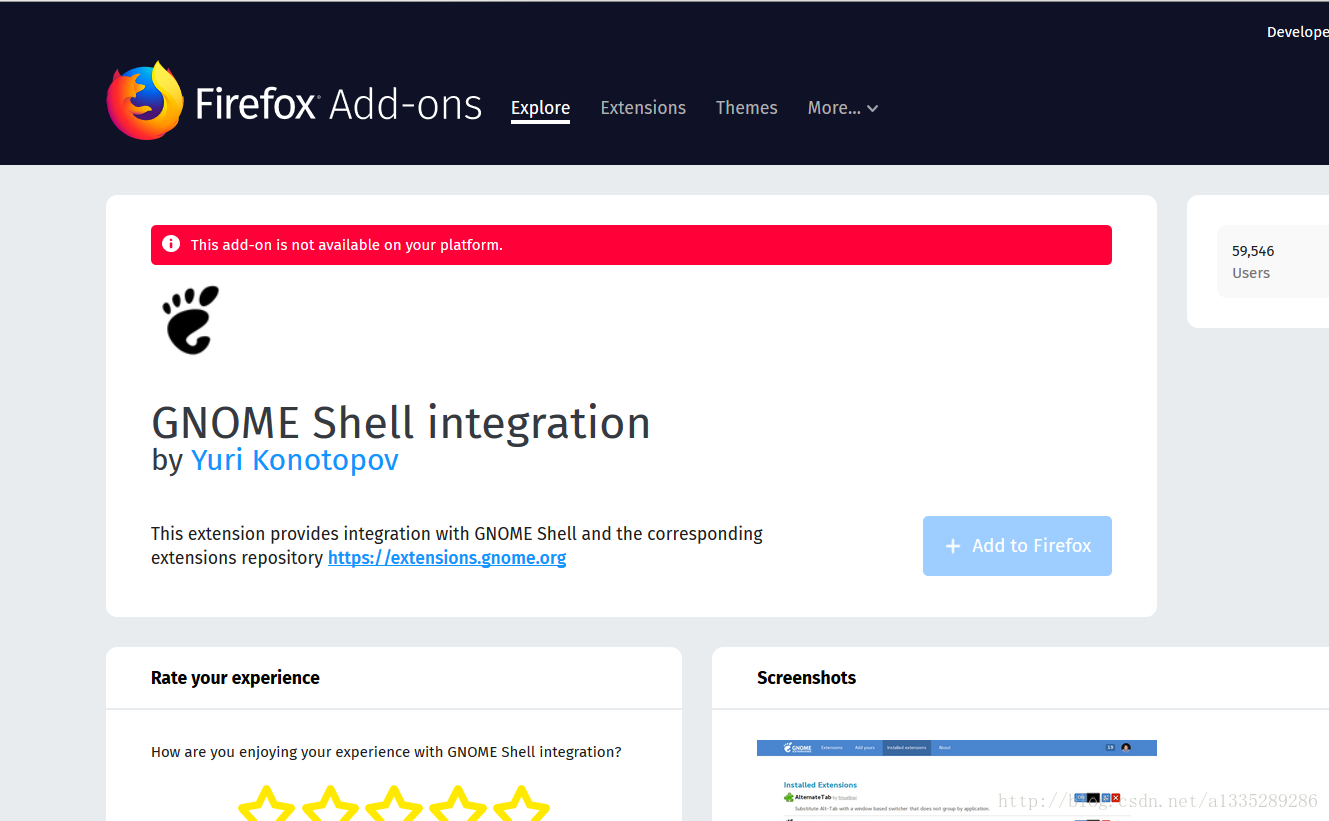Click the Users label in stats card
The width and height of the screenshot is (1329, 821).
(1251, 273)
